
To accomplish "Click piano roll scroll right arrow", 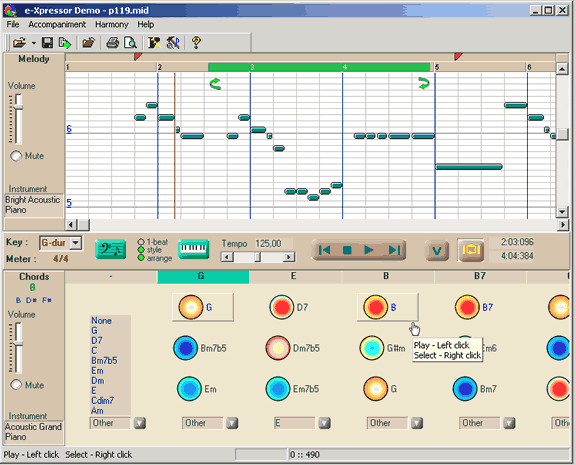I will pos(562,224).
